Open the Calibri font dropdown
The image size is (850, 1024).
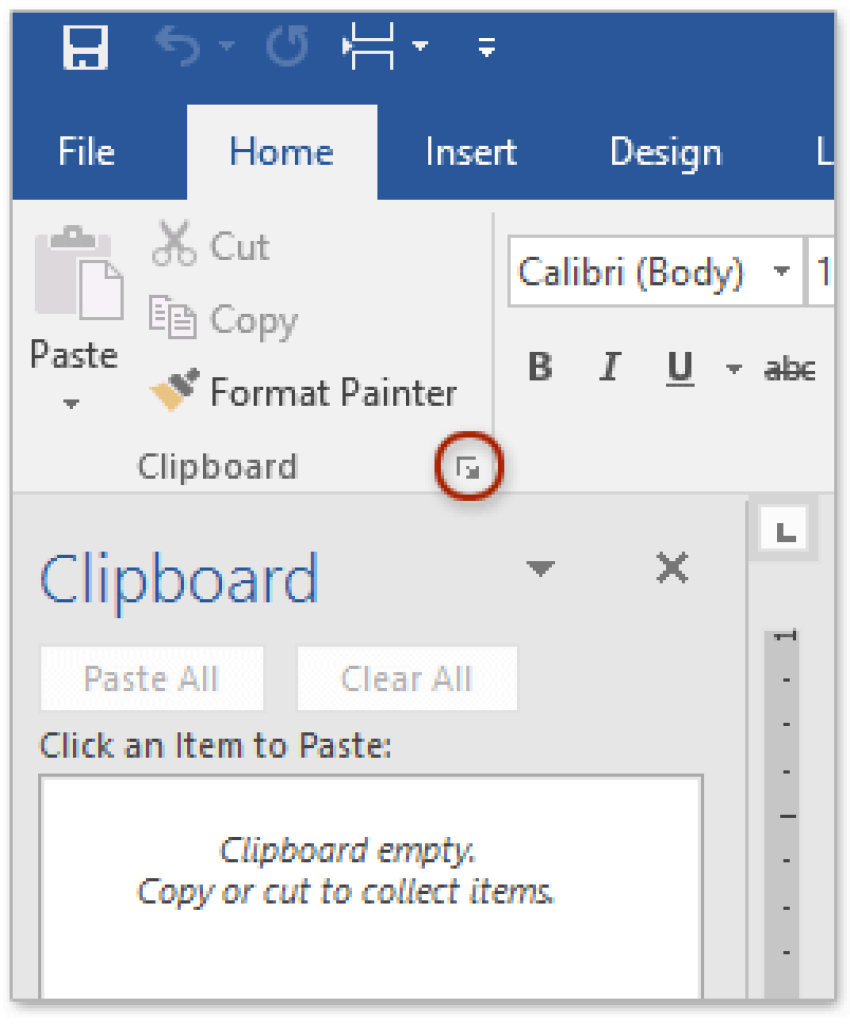click(x=782, y=271)
